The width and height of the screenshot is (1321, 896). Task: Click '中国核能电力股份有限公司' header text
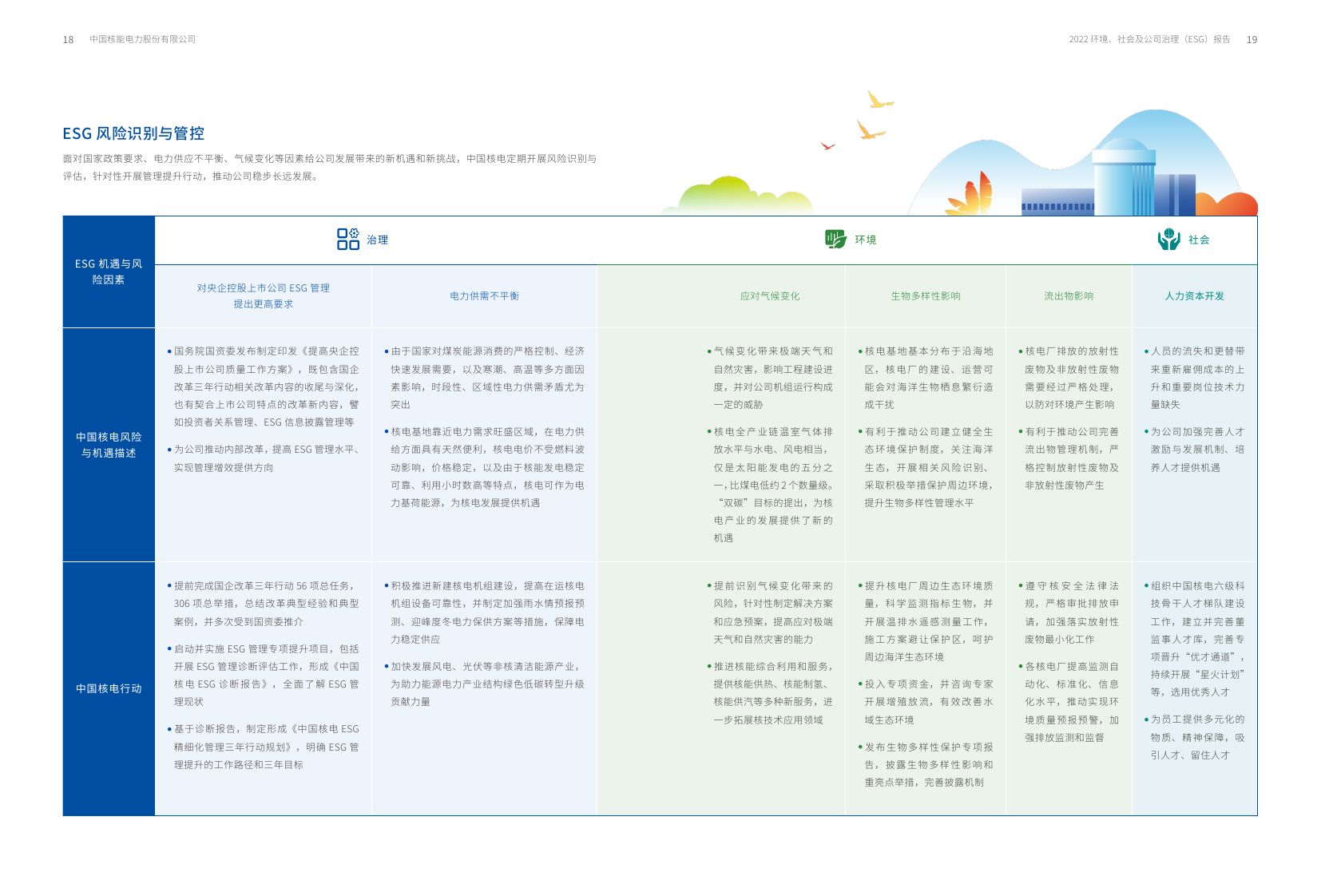[x=142, y=39]
